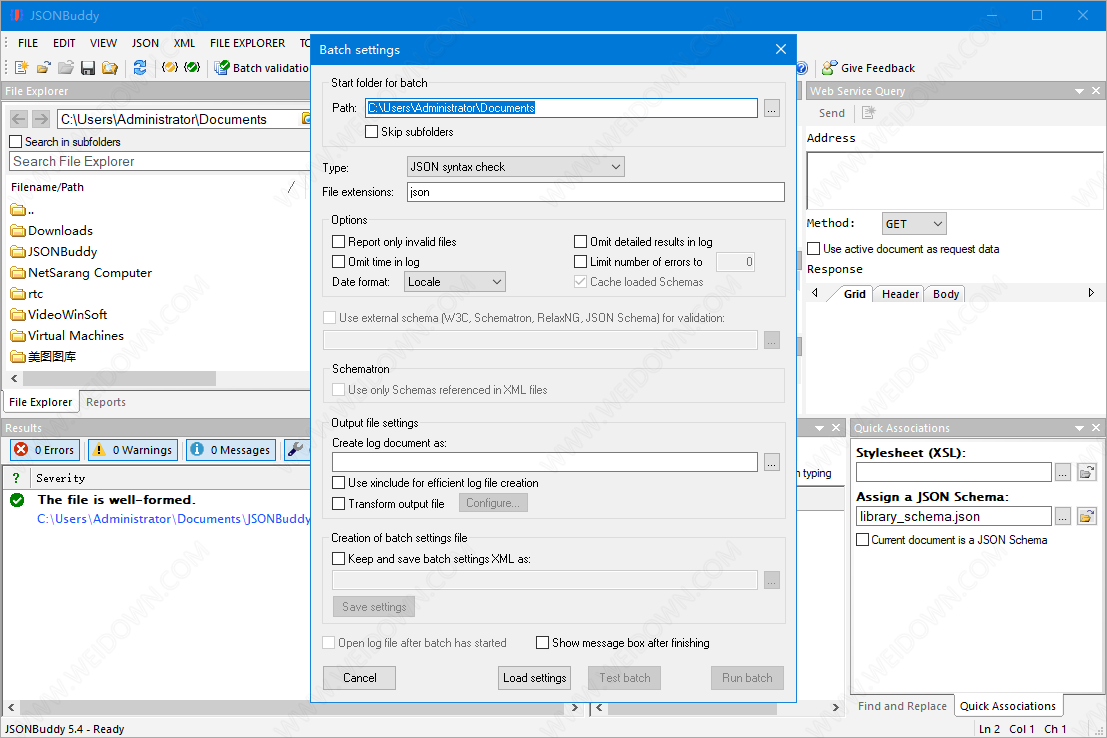1107x738 pixels.
Task: Click the Load settings button
Action: (x=534, y=678)
